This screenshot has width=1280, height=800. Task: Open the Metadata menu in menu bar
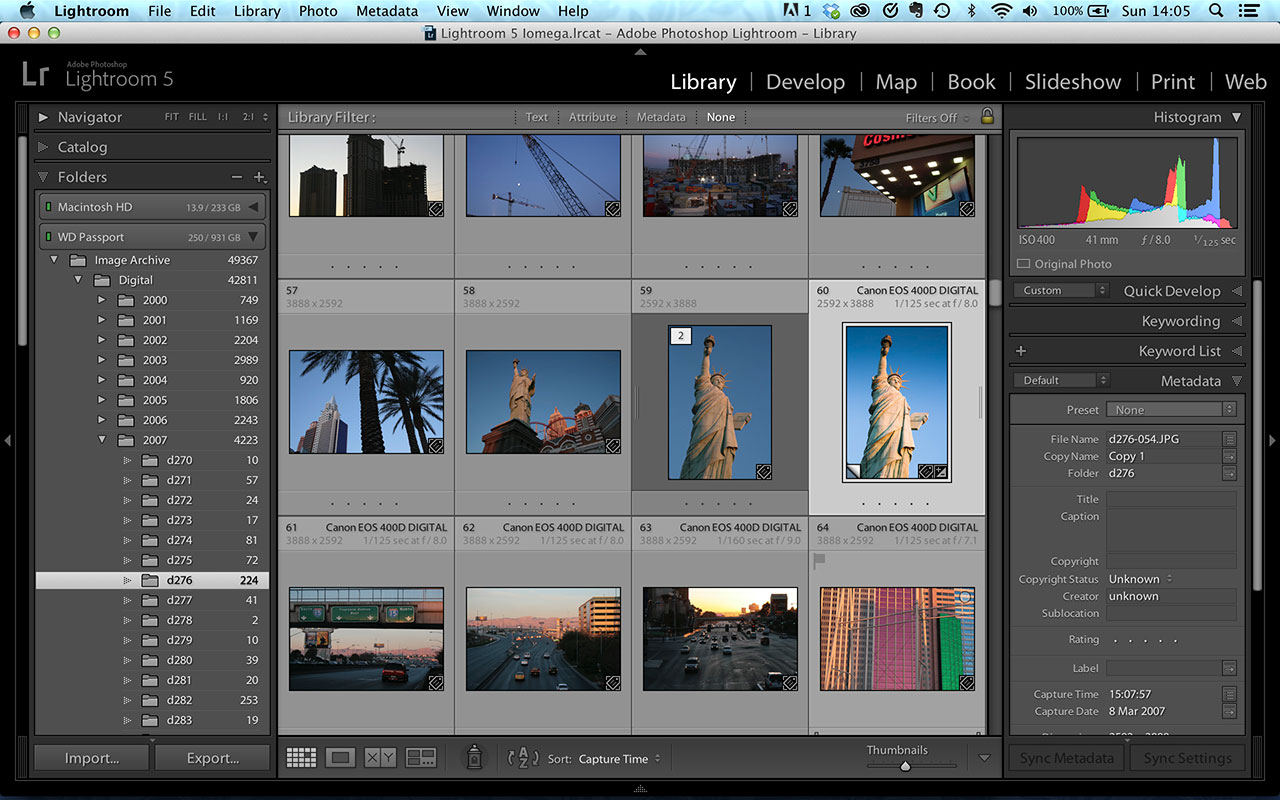click(x=387, y=11)
